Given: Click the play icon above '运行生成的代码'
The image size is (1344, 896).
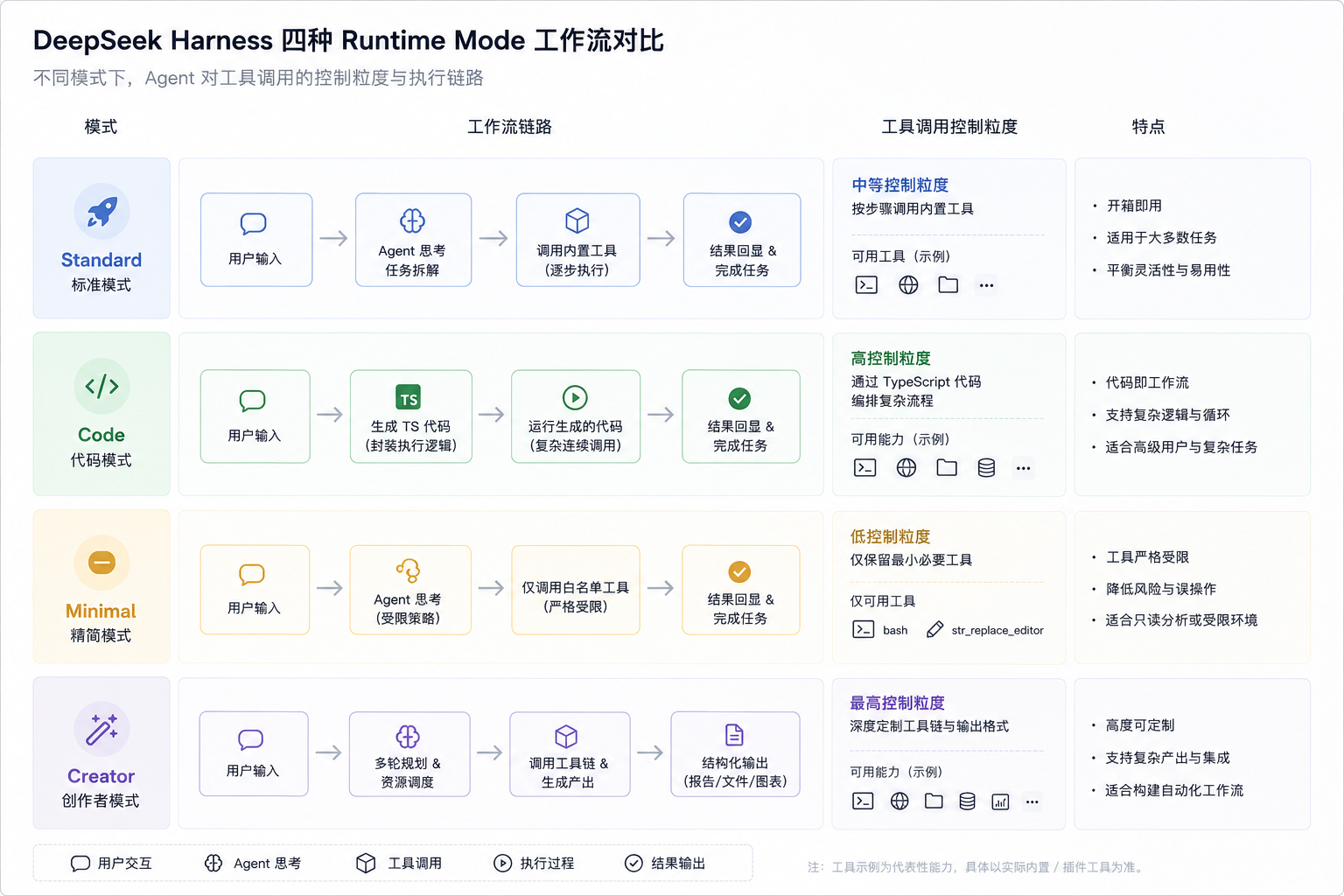Looking at the screenshot, I should (x=575, y=397).
